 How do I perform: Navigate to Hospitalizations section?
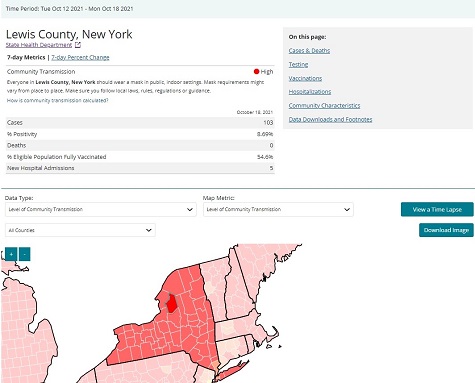[x=310, y=92]
